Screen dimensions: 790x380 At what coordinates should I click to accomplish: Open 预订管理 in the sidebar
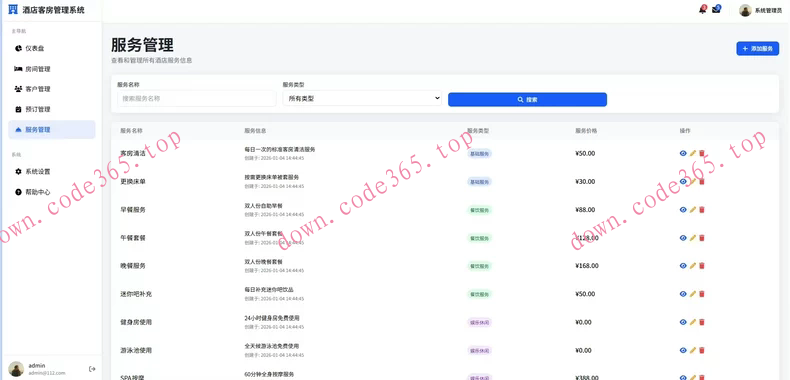tap(52, 109)
